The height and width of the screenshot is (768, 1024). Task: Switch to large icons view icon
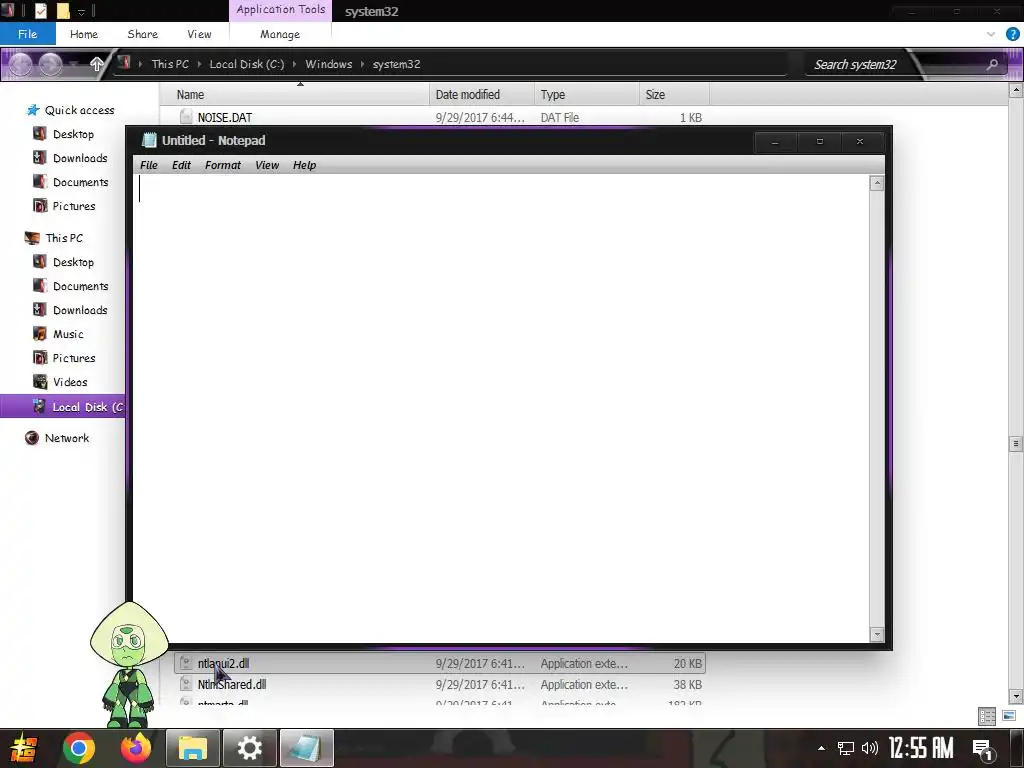click(x=1009, y=716)
